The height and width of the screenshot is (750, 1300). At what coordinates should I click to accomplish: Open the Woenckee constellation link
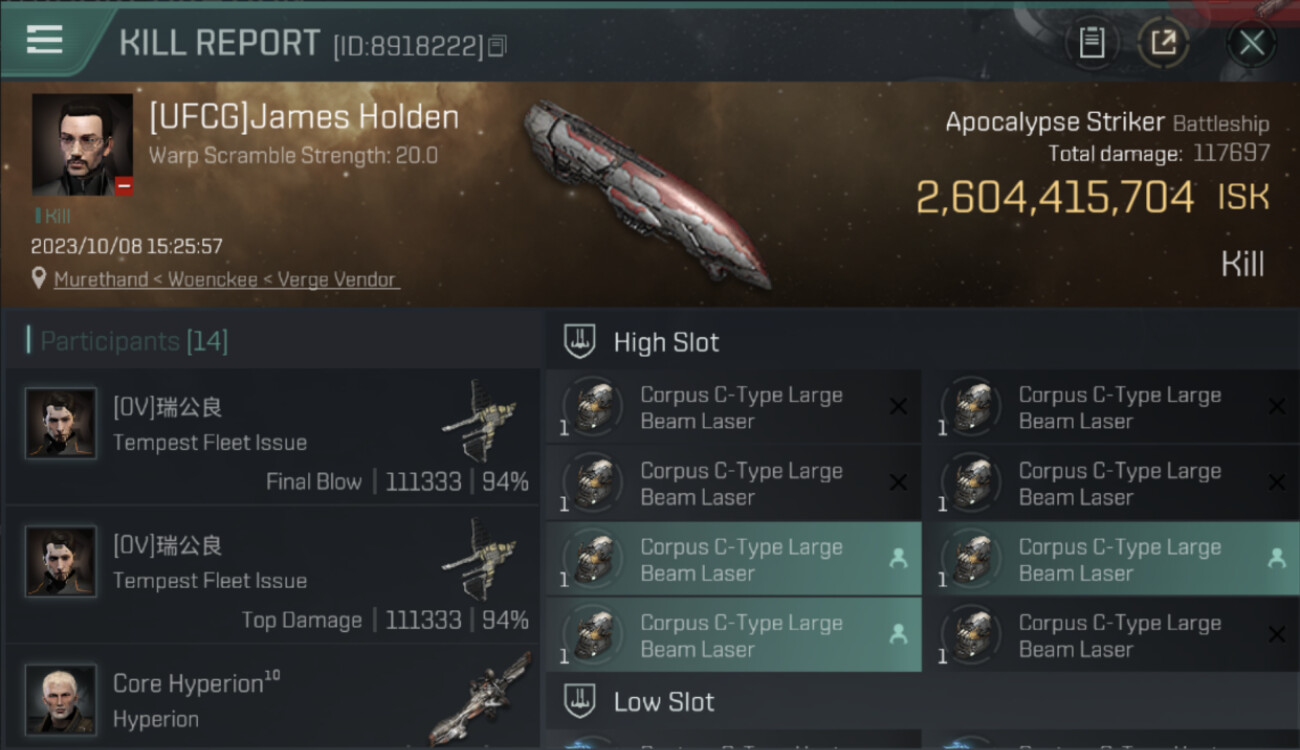pos(213,279)
